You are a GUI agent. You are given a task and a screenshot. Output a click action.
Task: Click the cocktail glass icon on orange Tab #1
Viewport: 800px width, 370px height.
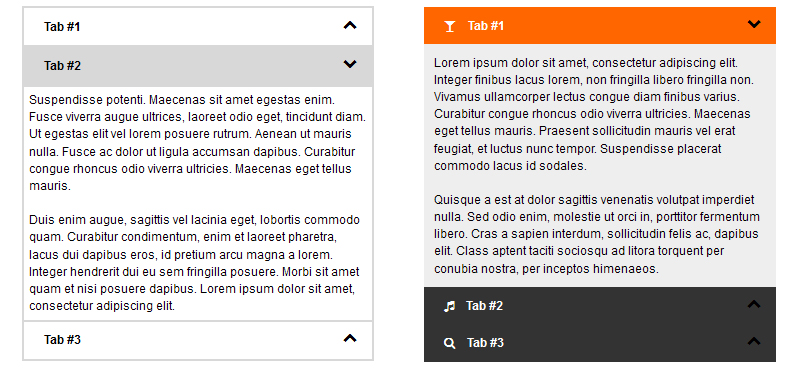click(449, 26)
